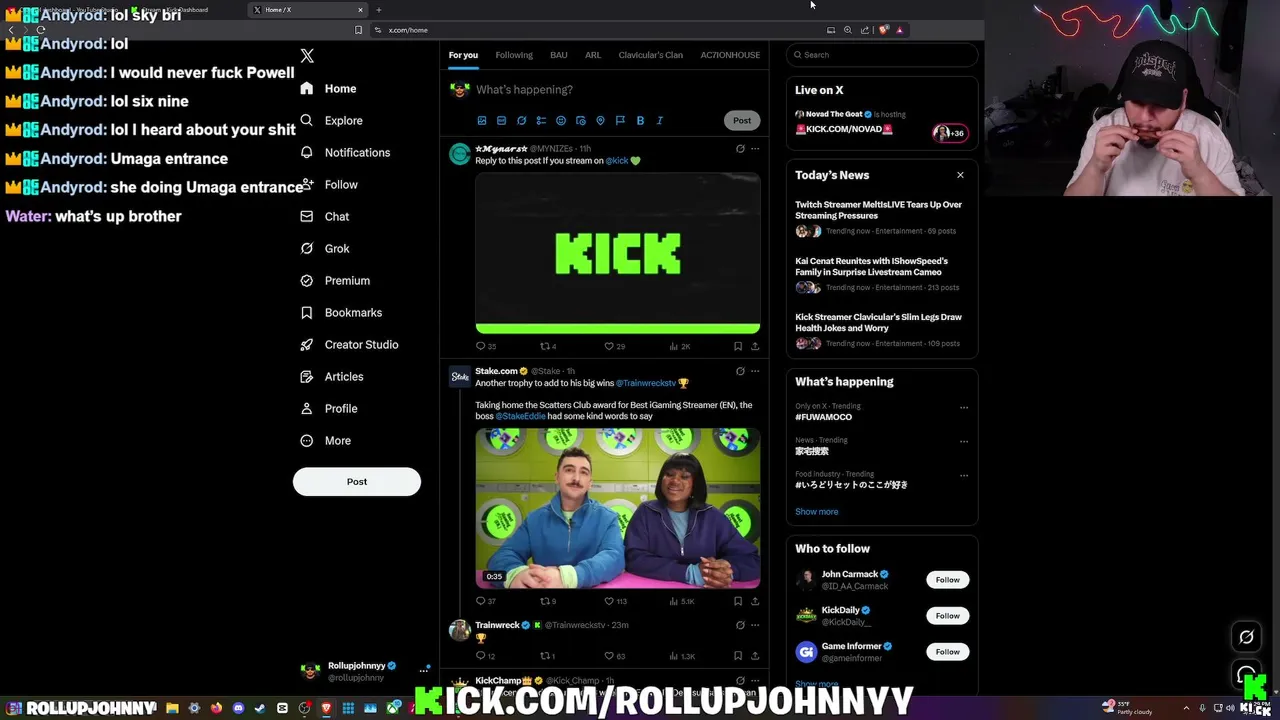Click the Premium icon in the sidebar
The height and width of the screenshot is (720, 1280).
(307, 281)
